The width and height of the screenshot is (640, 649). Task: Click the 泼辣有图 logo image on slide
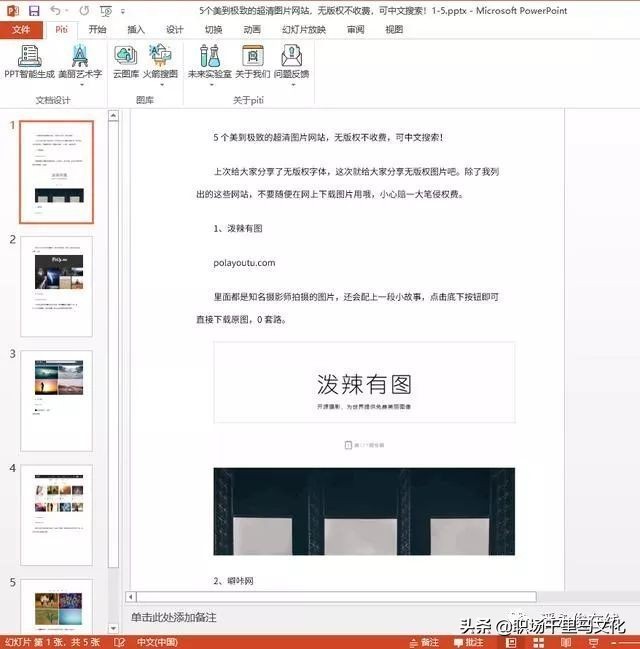click(x=364, y=382)
